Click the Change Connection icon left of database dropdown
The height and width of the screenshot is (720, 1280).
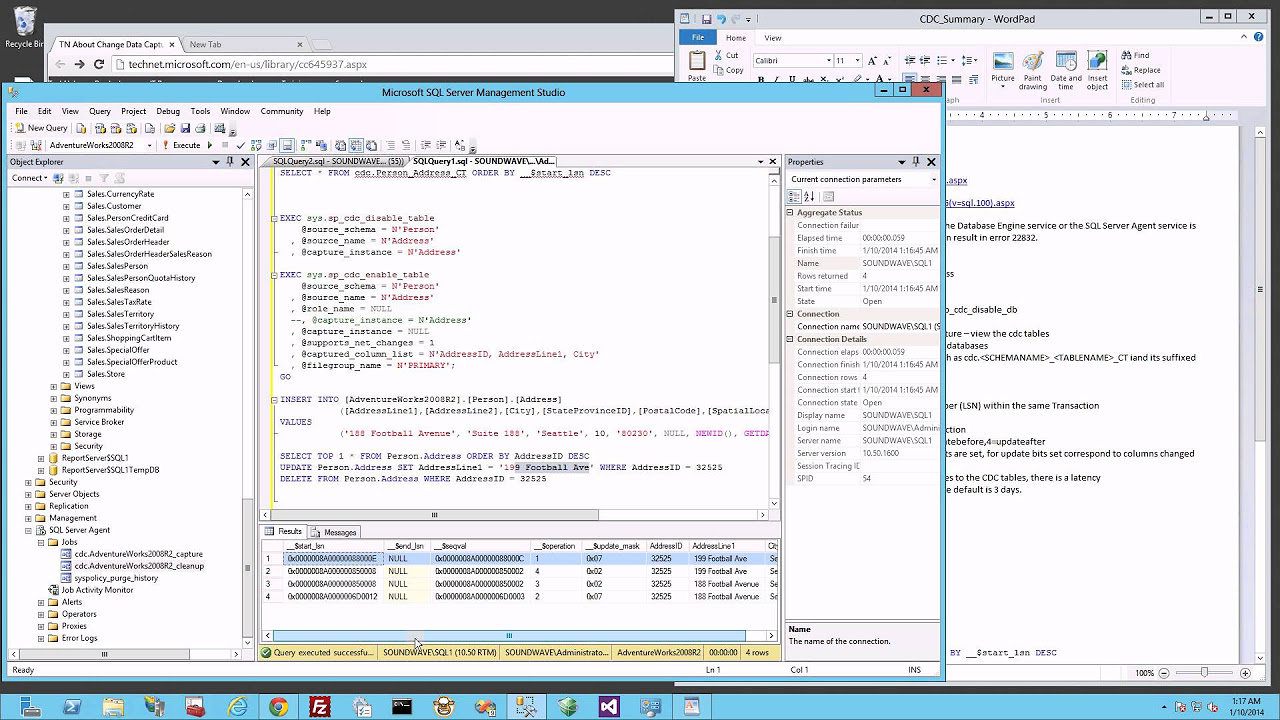(x=36, y=145)
